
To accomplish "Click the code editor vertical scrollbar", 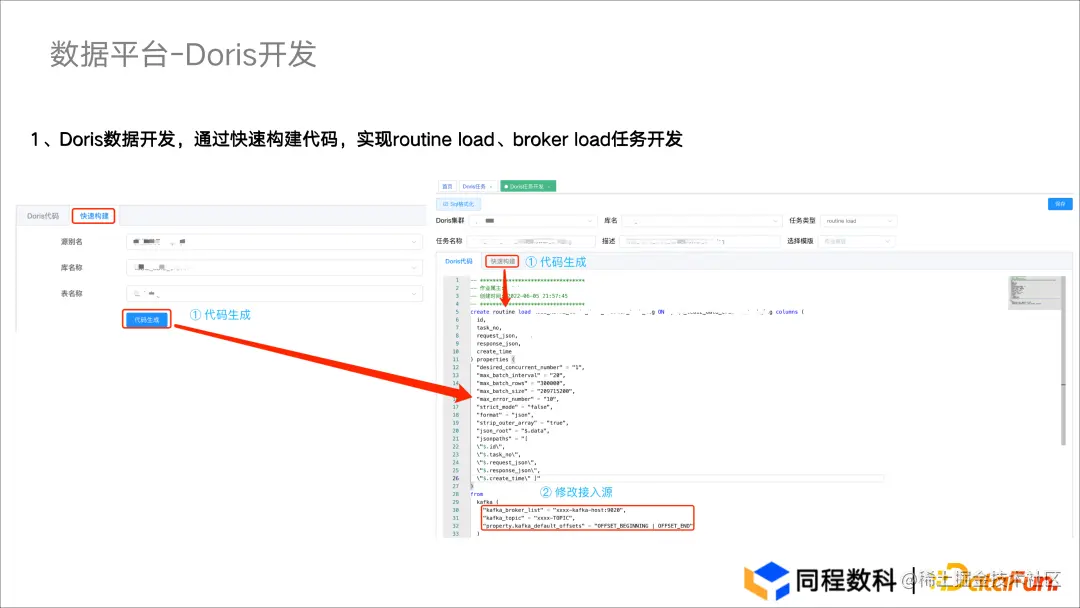I will [1063, 360].
